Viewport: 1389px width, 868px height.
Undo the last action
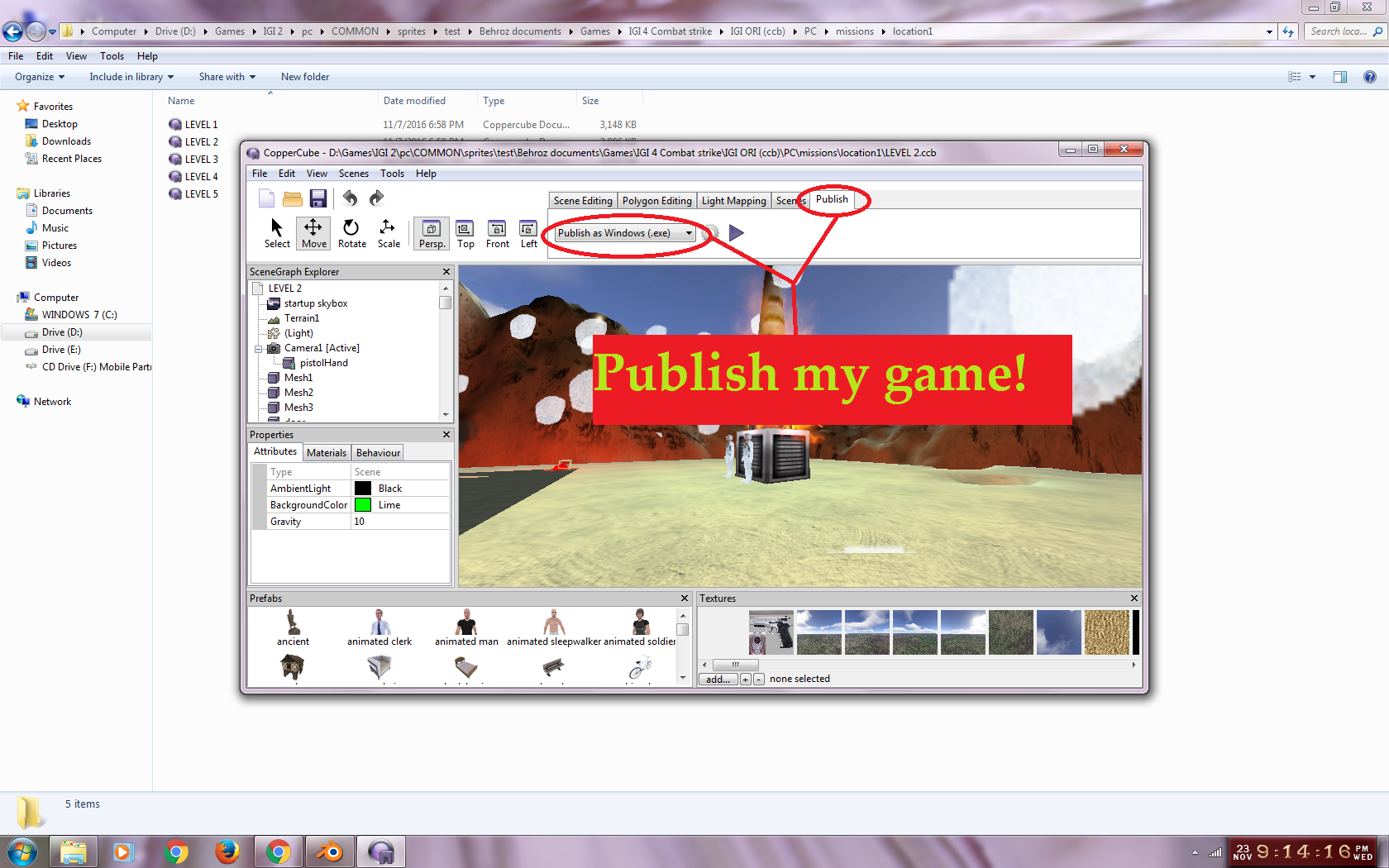pyautogui.click(x=351, y=198)
